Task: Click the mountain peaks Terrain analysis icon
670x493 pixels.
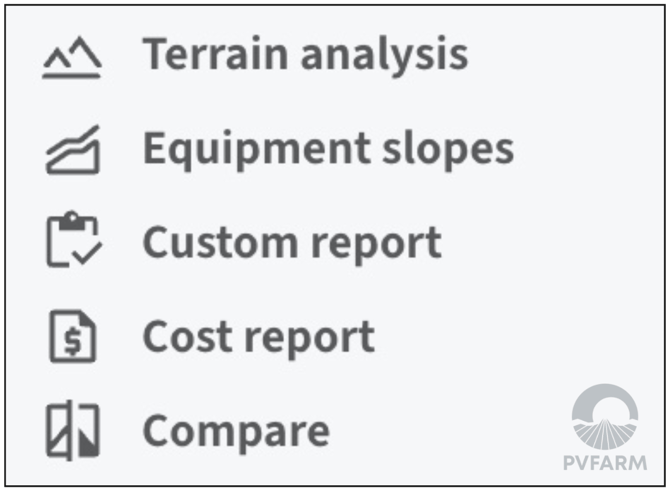Action: (72, 62)
